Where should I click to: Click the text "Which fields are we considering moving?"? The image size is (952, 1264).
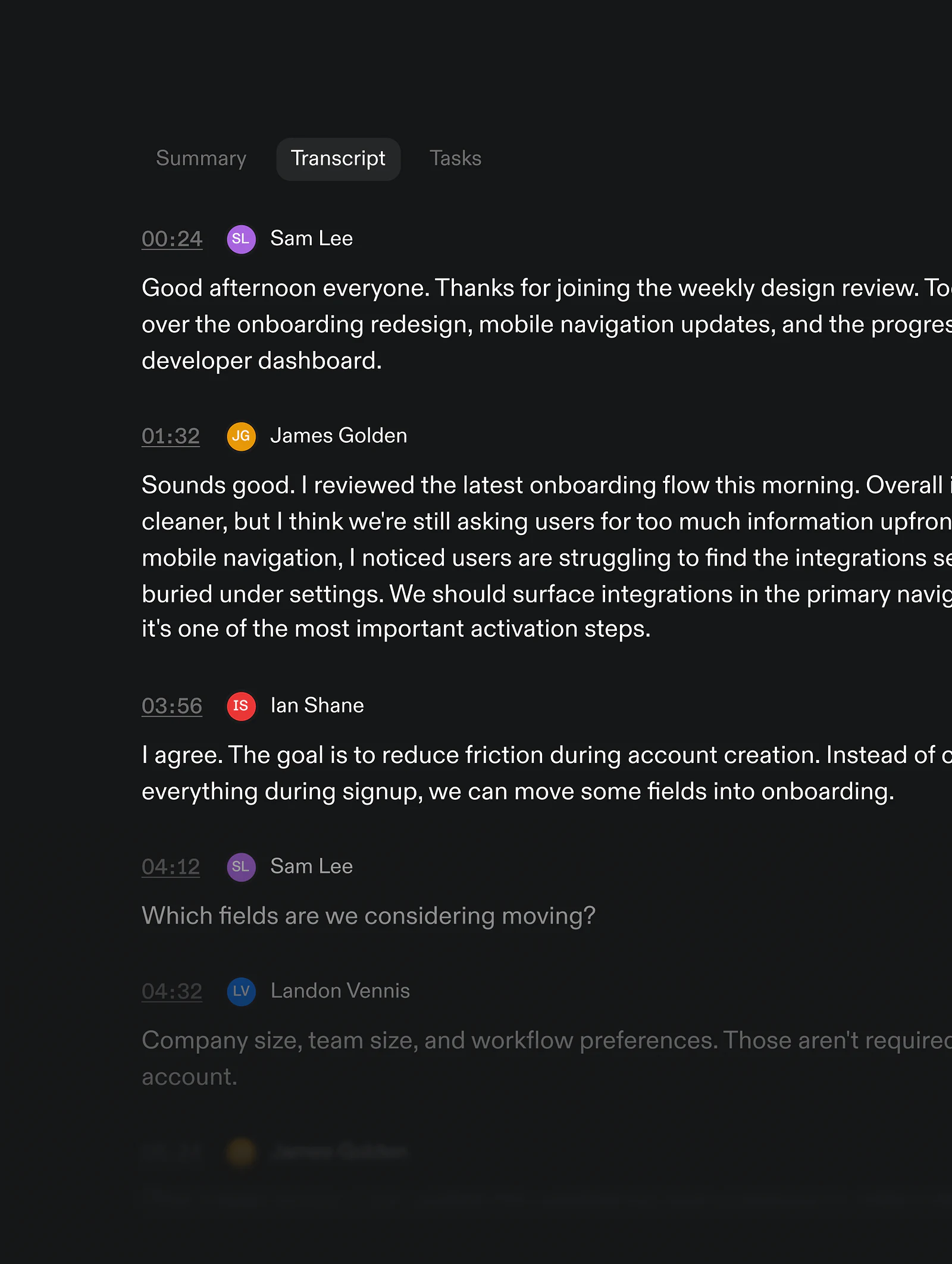click(x=368, y=916)
